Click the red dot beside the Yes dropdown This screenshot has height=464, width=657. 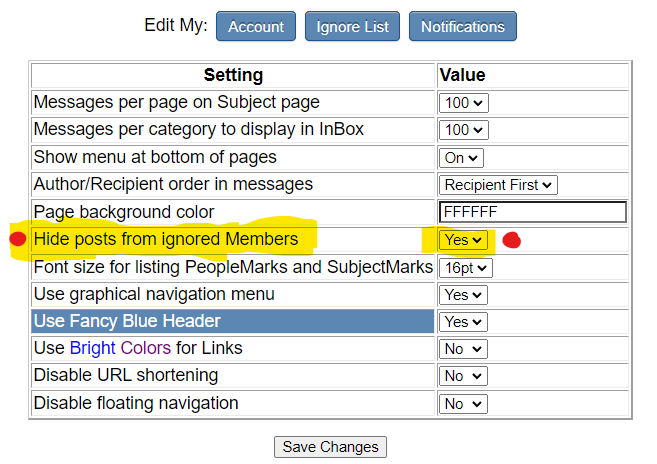512,240
